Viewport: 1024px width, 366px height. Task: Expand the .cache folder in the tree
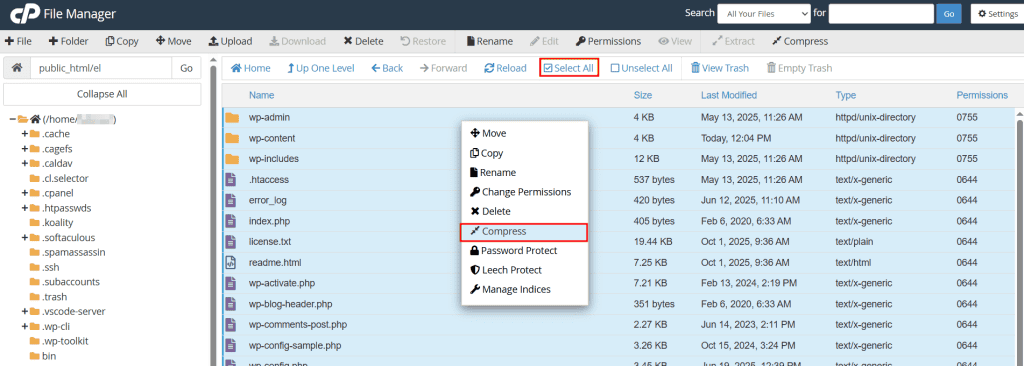click(25, 134)
